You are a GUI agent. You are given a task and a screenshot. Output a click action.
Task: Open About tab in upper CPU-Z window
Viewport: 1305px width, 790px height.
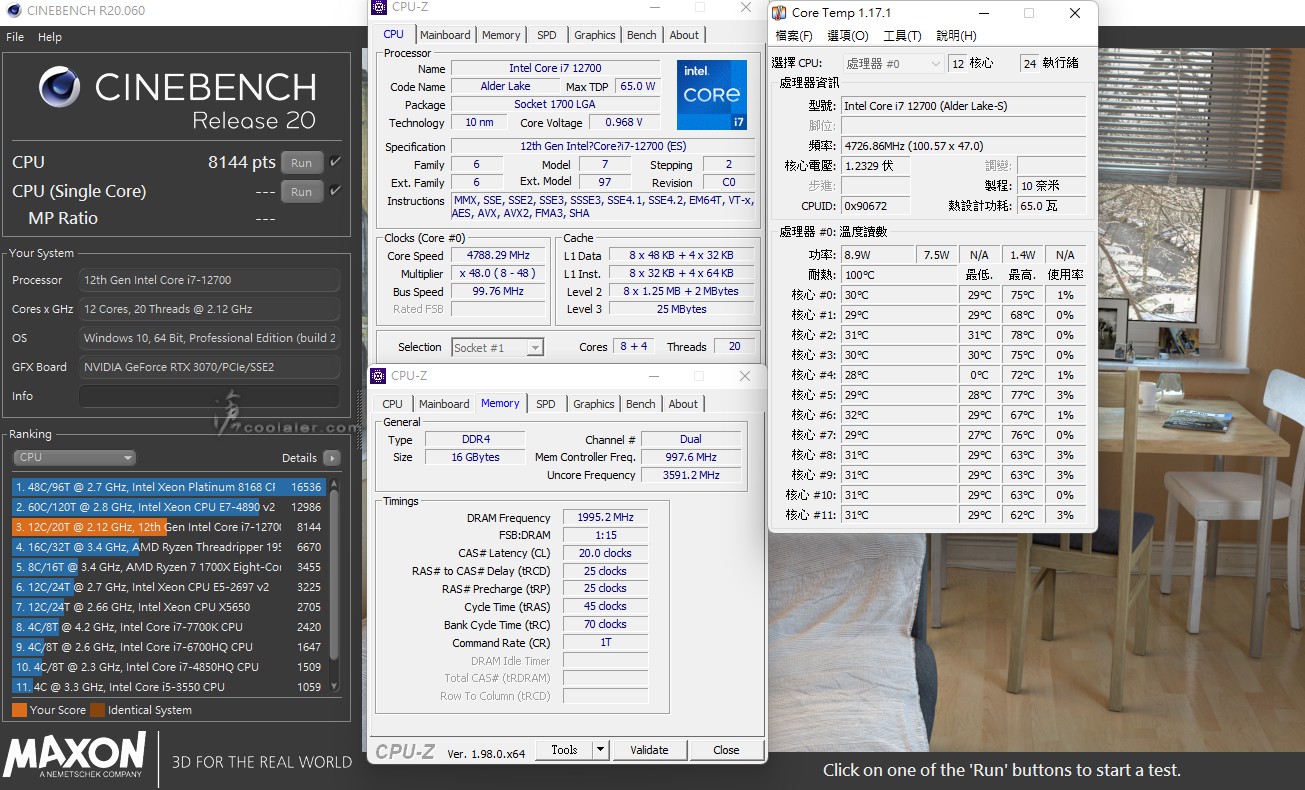(684, 35)
